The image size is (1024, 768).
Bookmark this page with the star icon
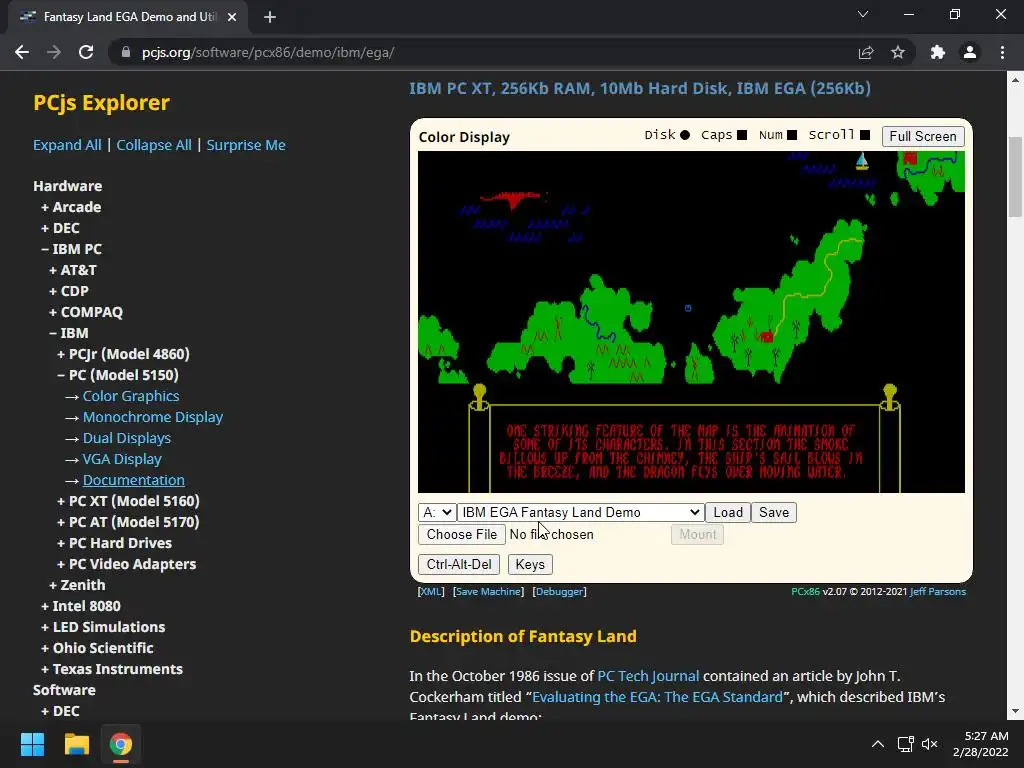pyautogui.click(x=898, y=52)
